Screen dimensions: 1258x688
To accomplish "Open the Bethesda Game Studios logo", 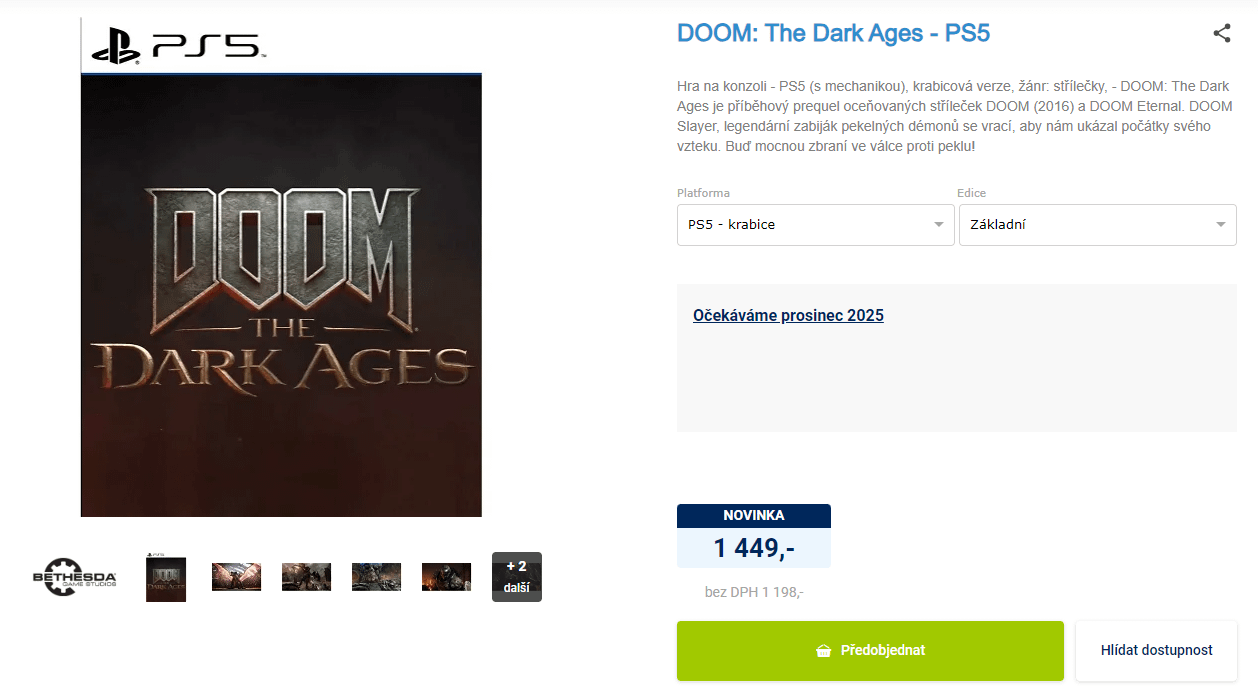I will coord(75,577).
